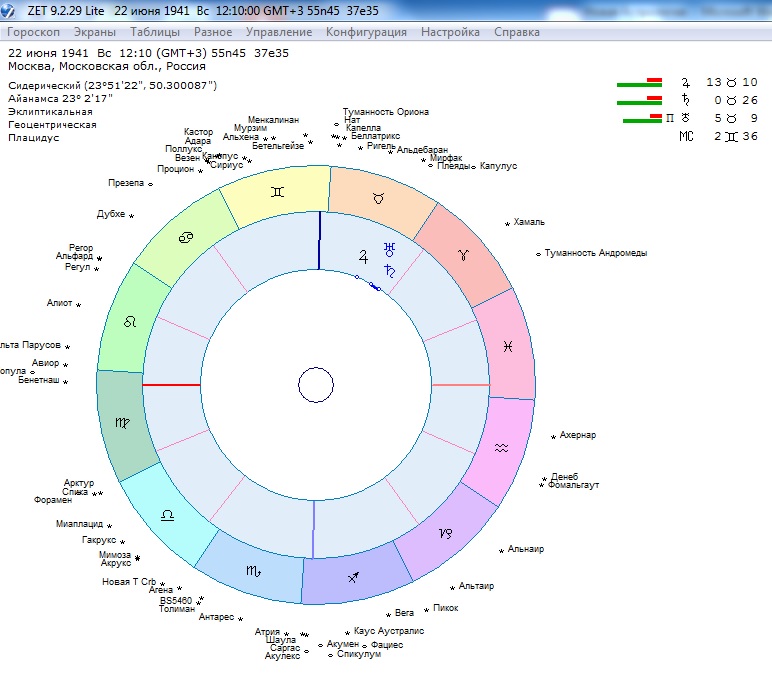Click the Libra sign on the wheel
The height and width of the screenshot is (676, 772).
click(x=167, y=515)
